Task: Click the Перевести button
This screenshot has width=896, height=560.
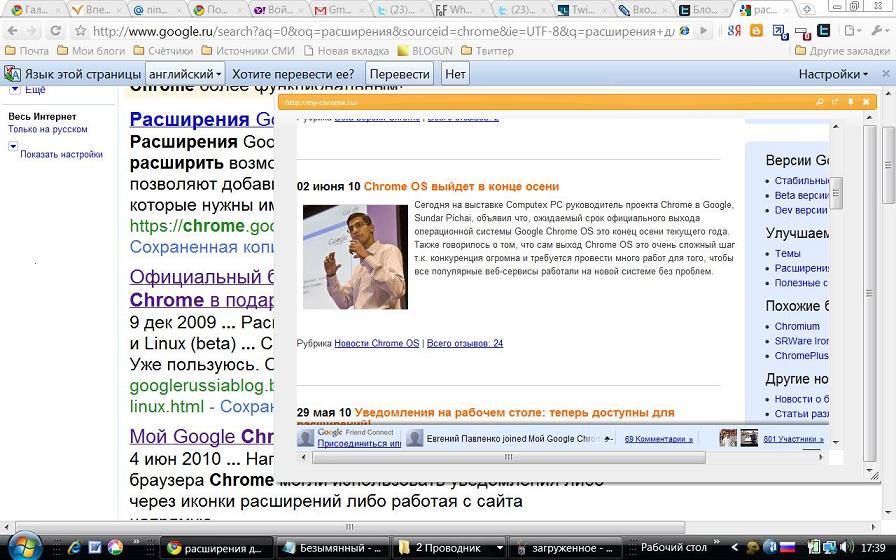Action: 399,74
